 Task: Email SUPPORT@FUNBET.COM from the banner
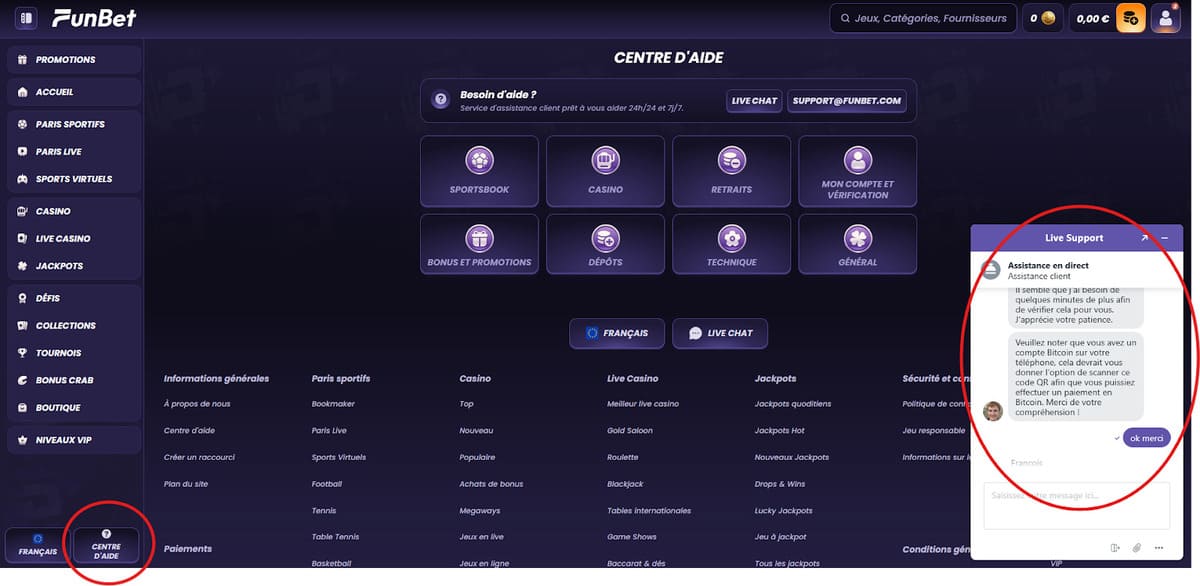[845, 100]
